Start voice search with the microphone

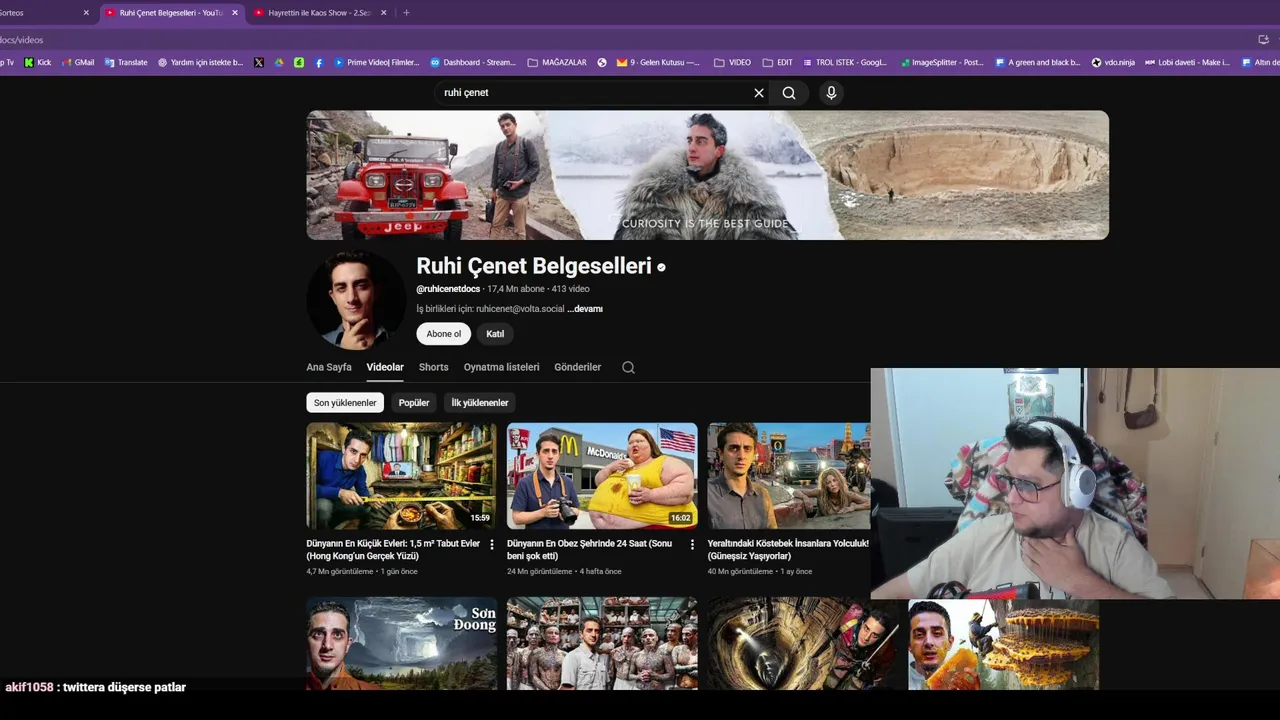(831, 93)
